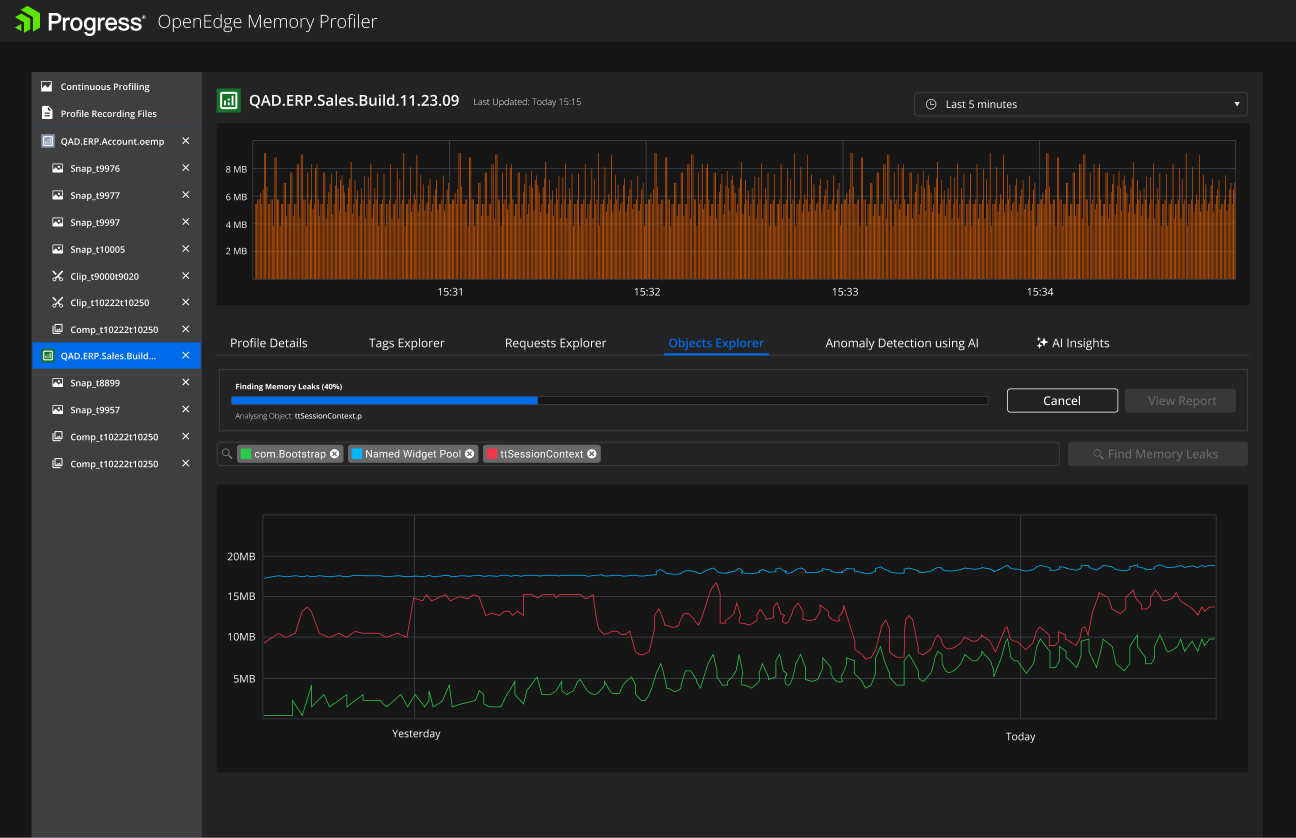1296x838 pixels.
Task: Click the X beside Snap_t9997
Action: pyautogui.click(x=185, y=222)
